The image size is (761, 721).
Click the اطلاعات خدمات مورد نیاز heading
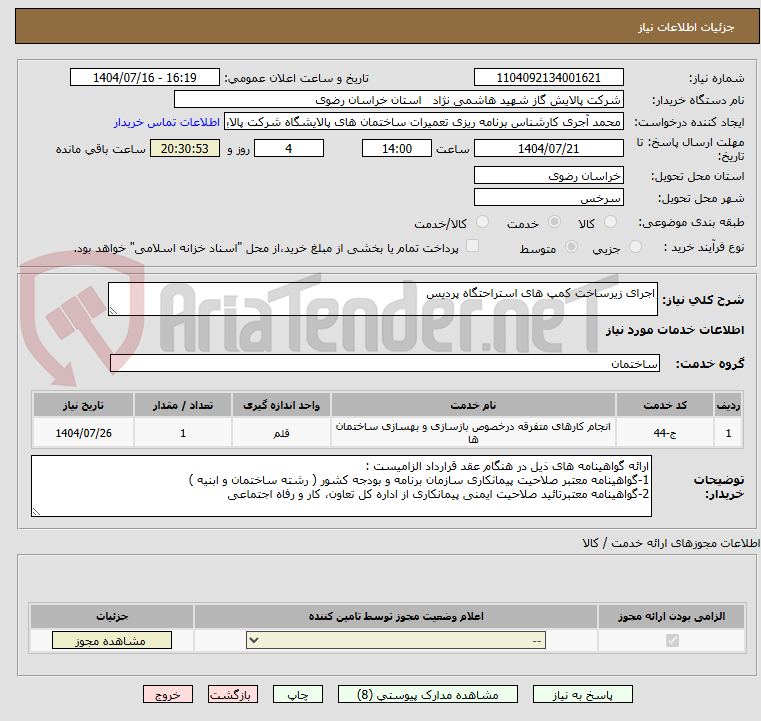[675, 330]
